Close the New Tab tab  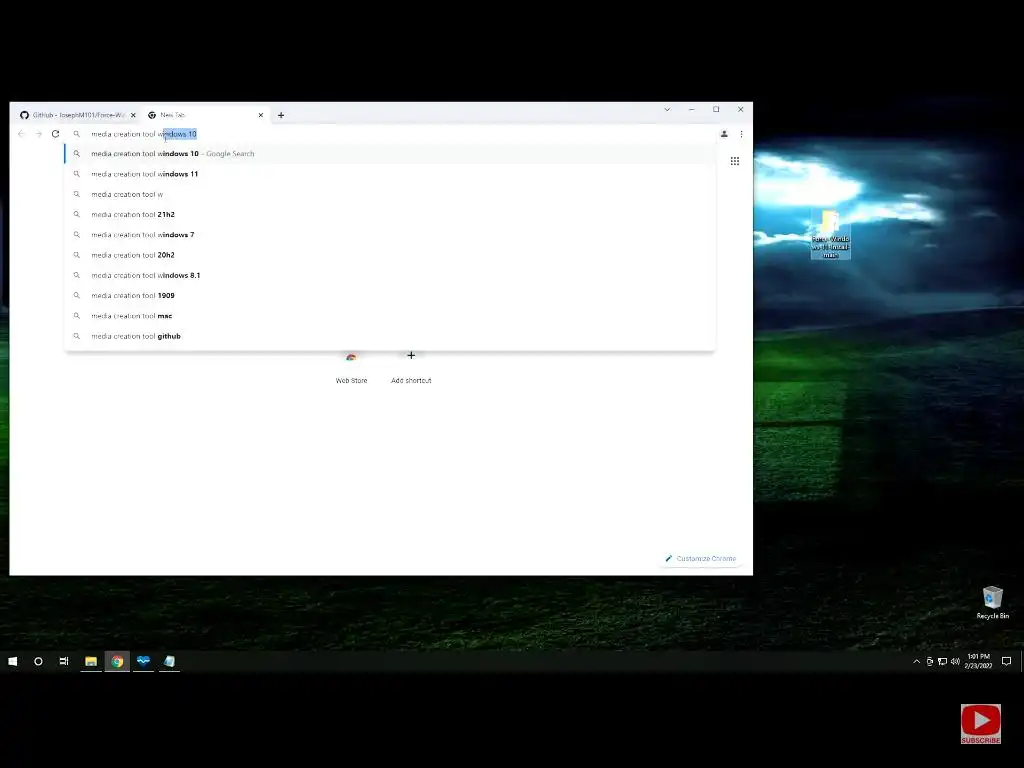pos(261,115)
